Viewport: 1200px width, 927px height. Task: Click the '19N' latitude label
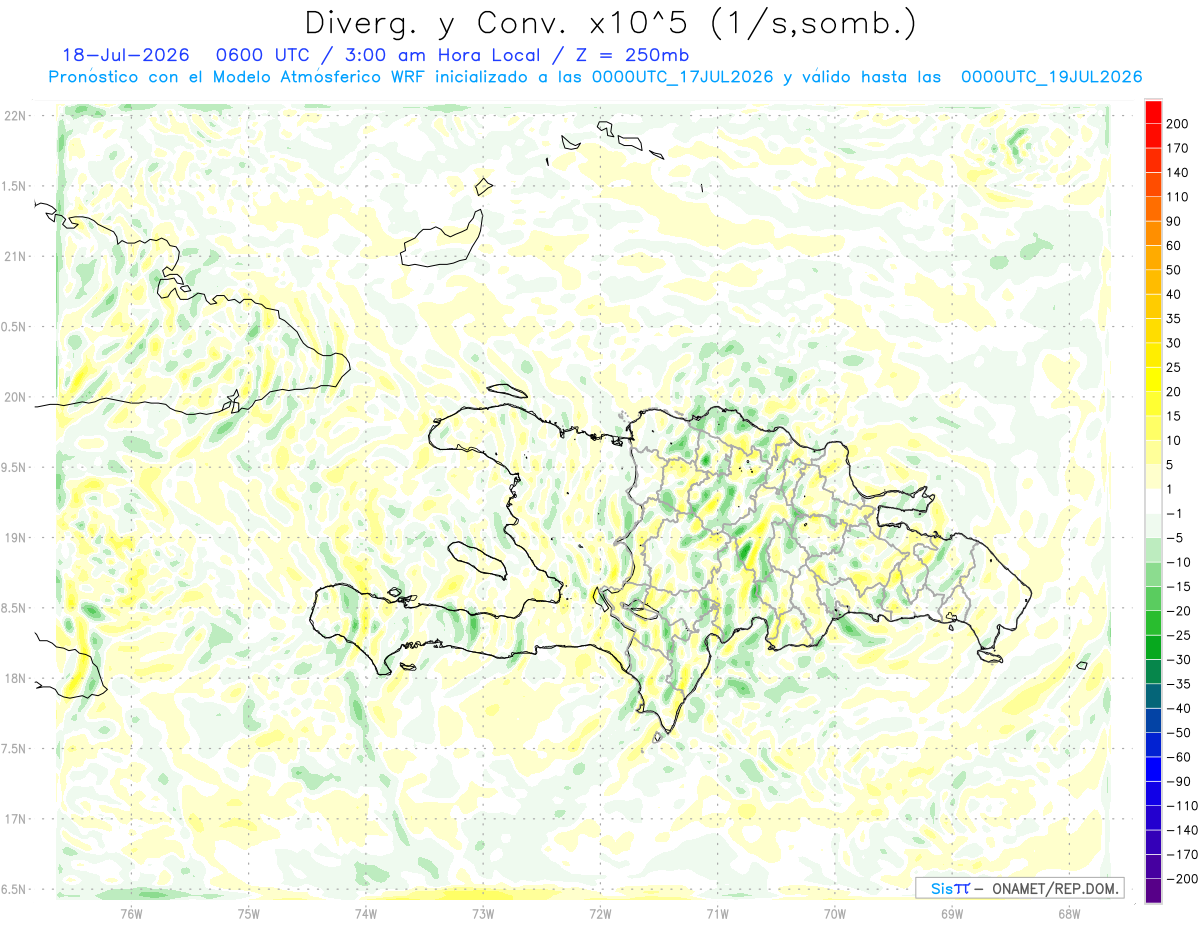(14, 538)
